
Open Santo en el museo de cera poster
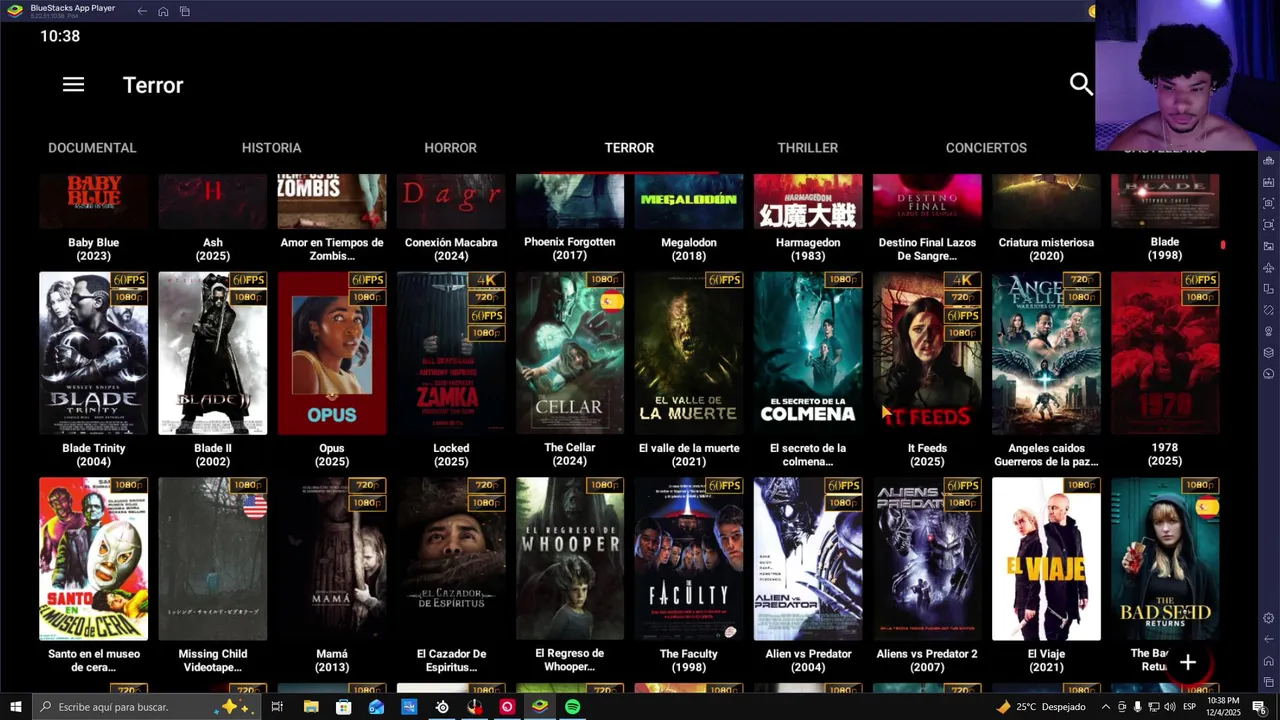pos(93,559)
